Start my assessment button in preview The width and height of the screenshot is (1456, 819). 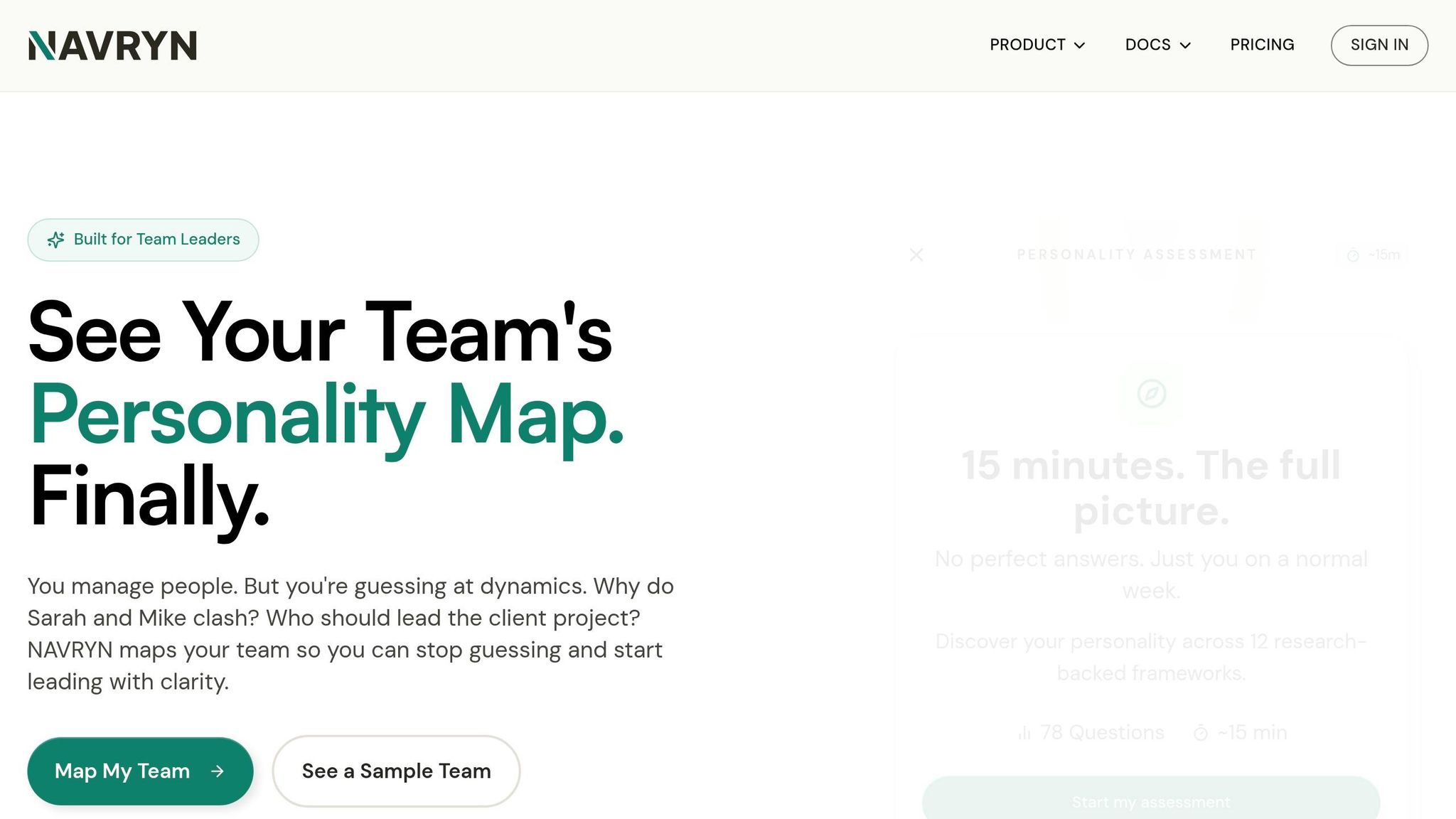click(1151, 801)
